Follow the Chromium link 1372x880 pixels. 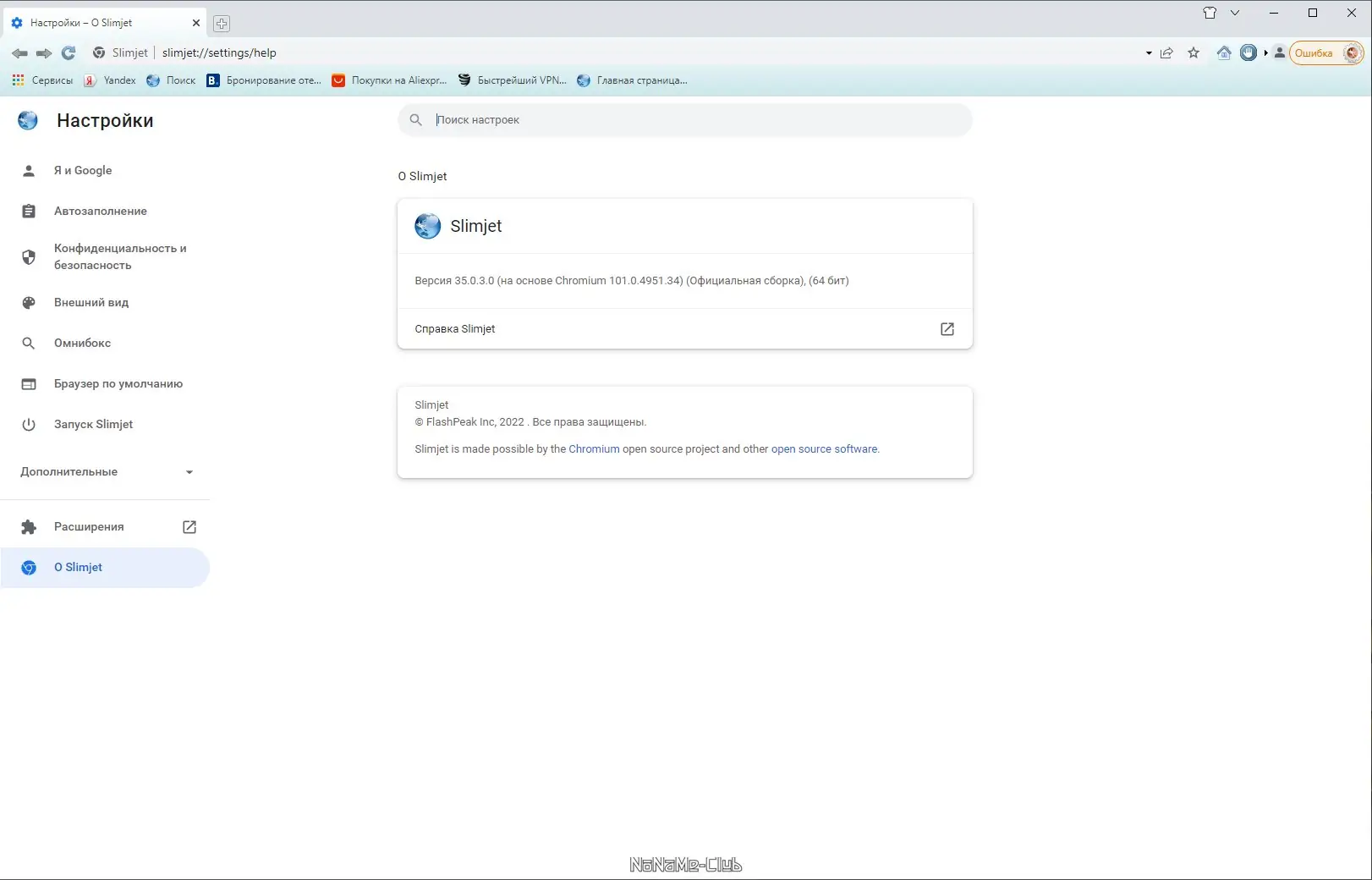594,449
